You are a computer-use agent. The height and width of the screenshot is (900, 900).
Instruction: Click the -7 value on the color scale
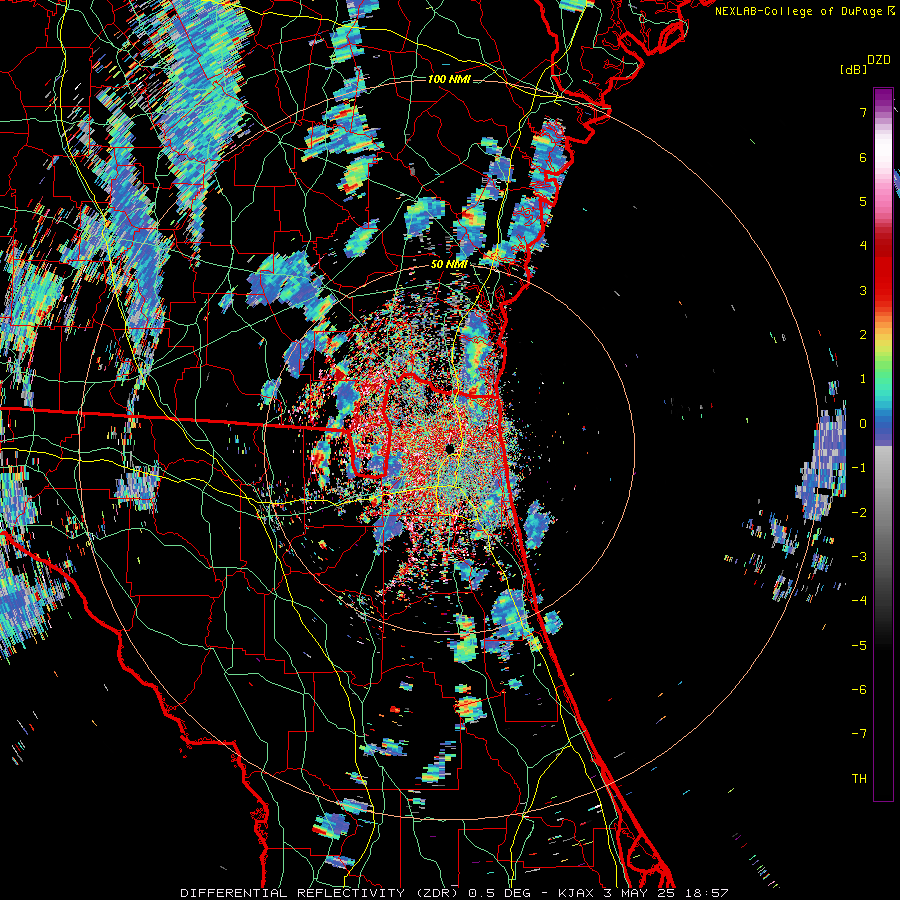pos(859,734)
